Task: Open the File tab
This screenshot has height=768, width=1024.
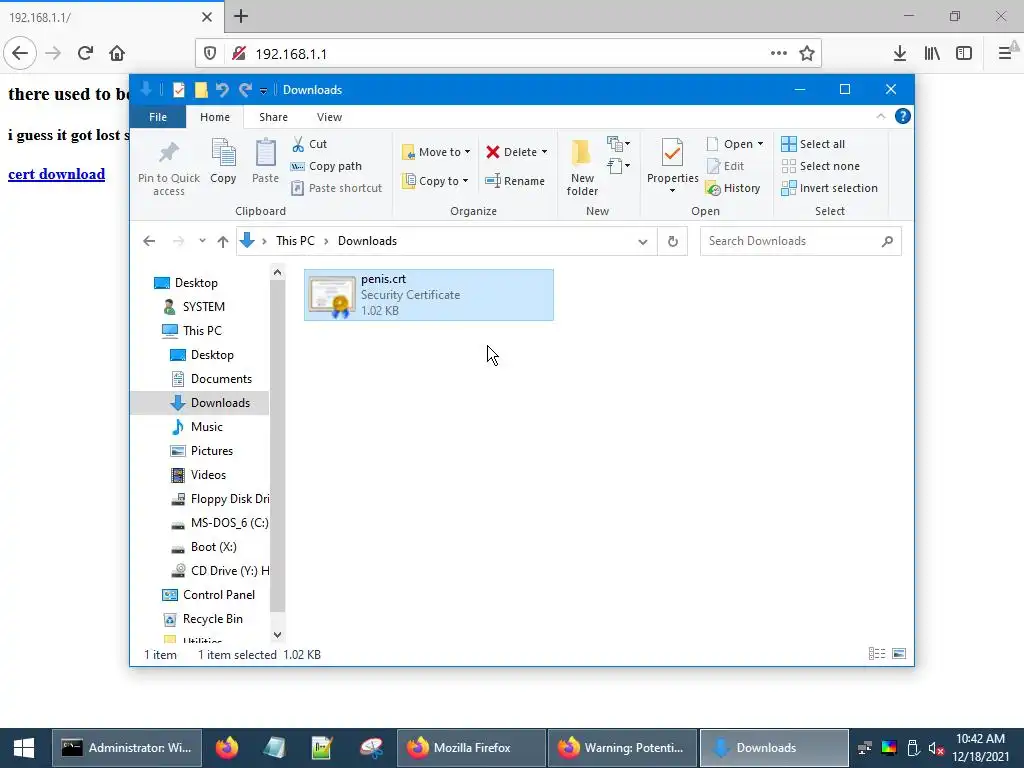Action: pos(158,117)
